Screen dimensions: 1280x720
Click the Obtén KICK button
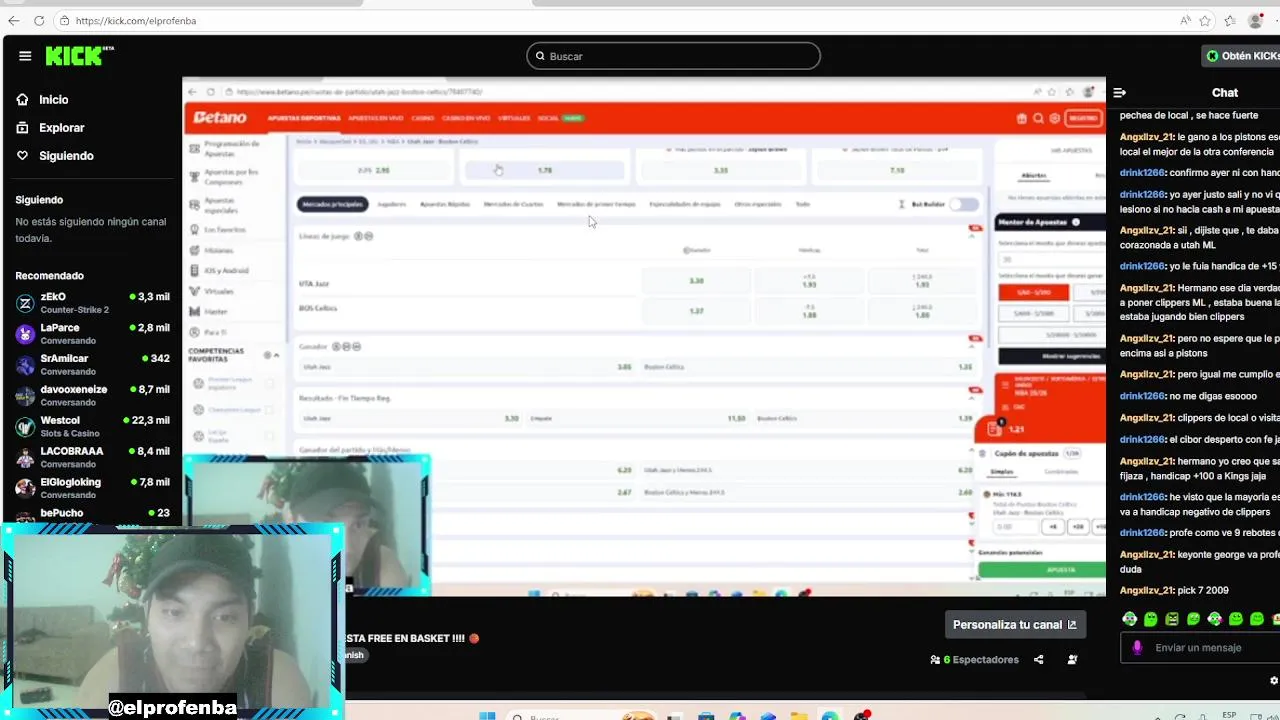(x=1242, y=56)
